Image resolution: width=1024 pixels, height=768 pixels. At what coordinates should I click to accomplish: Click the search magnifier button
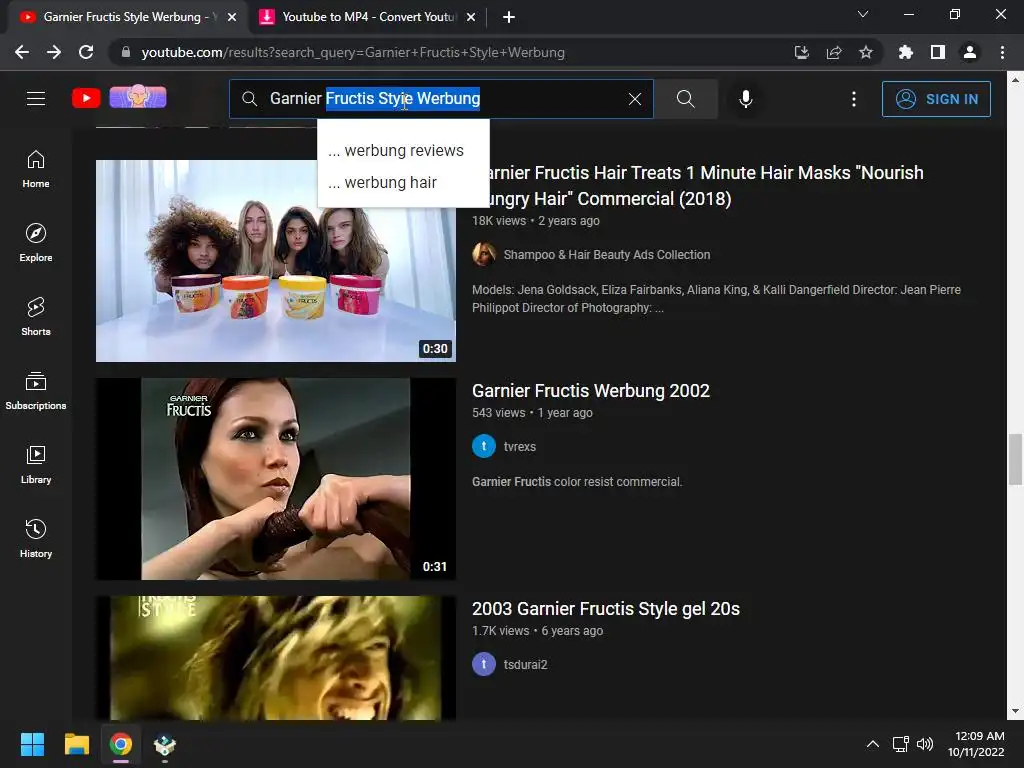pos(686,99)
